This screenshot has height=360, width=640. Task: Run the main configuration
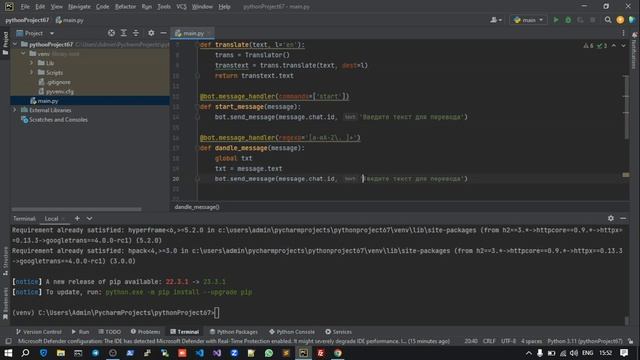tap(556, 20)
